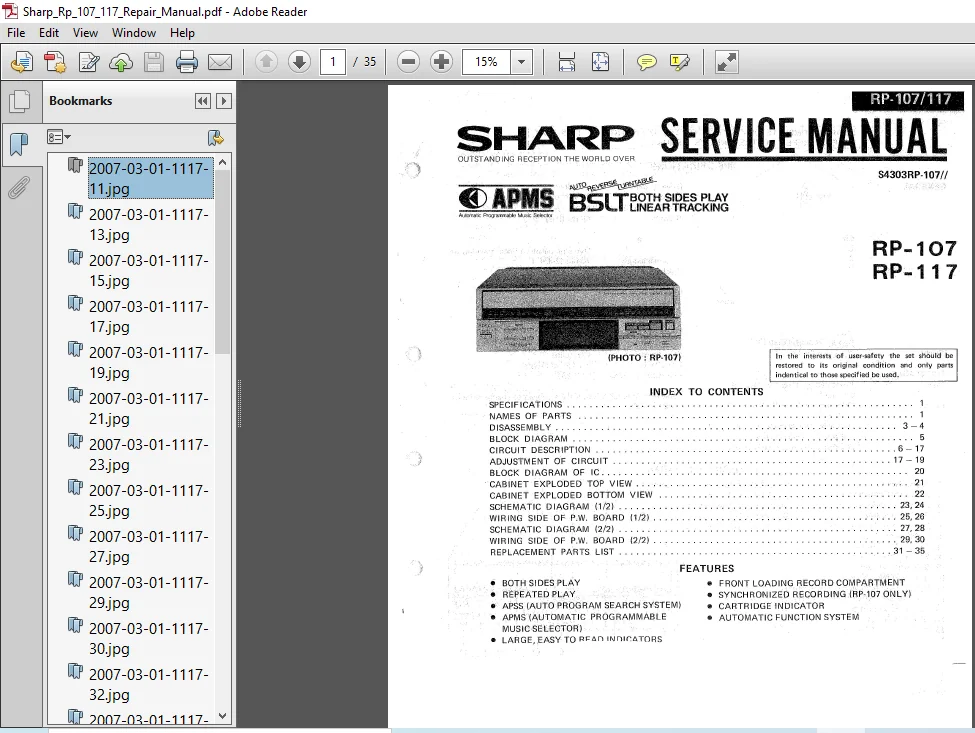Screen dimensions: 975x733
Task: Click the Fit one full page icon
Action: click(600, 62)
